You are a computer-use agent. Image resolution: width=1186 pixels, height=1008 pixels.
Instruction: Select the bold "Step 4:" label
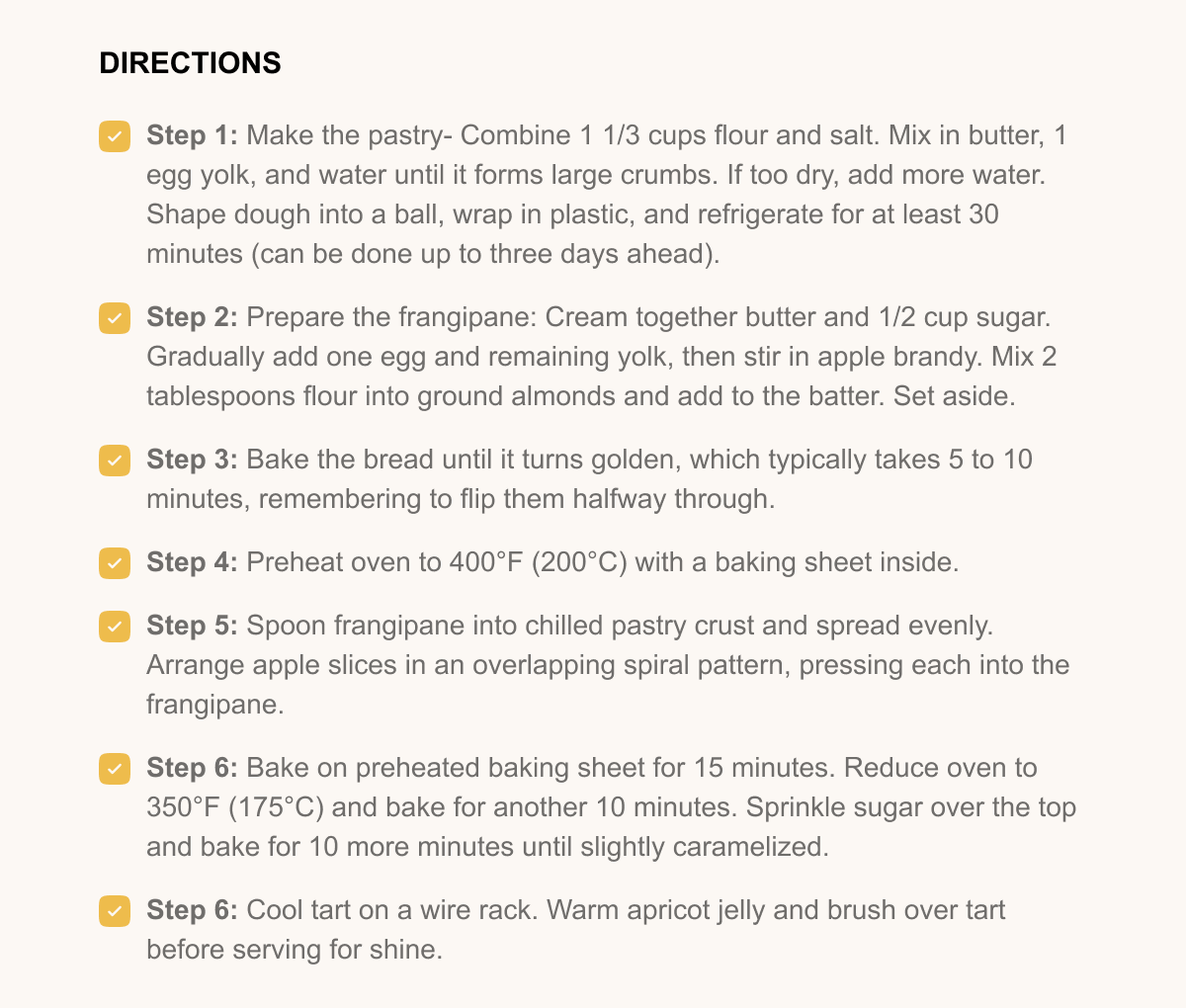click(x=192, y=562)
